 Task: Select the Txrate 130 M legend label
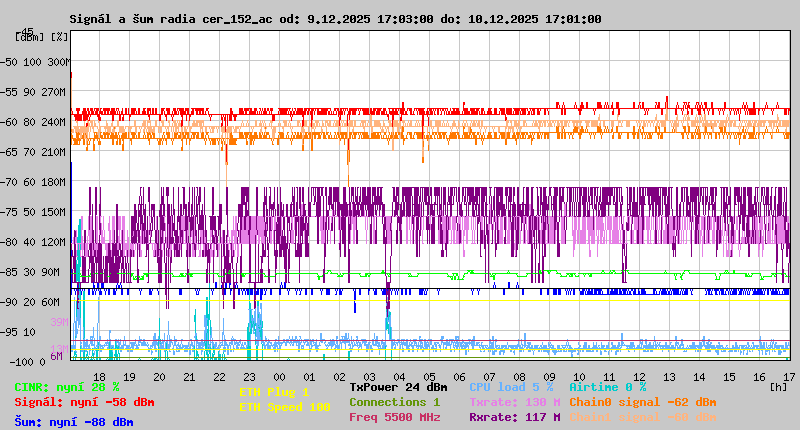pyautogui.click(x=514, y=402)
